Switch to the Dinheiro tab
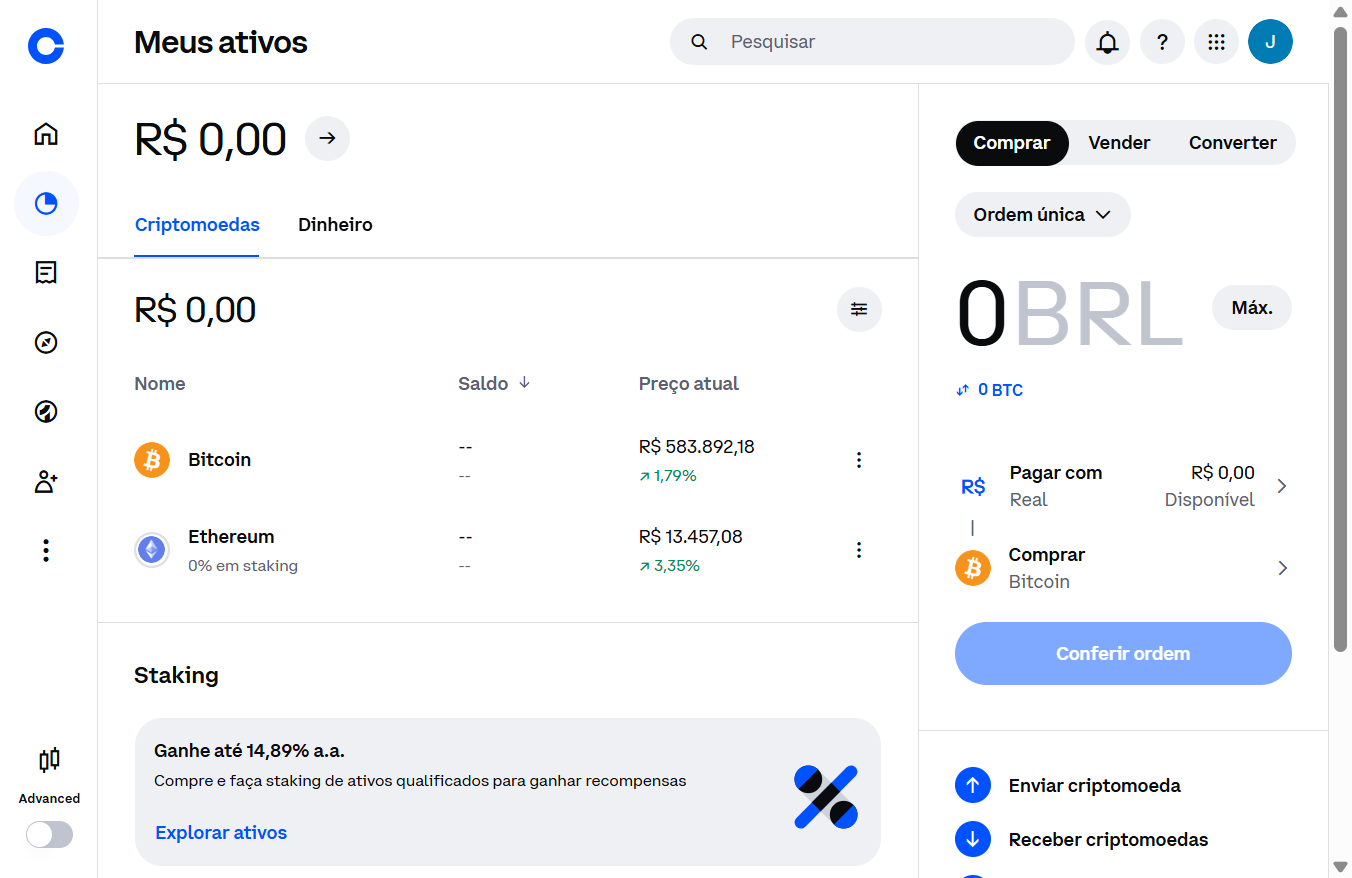Image resolution: width=1352 pixels, height=878 pixels. pos(335,225)
